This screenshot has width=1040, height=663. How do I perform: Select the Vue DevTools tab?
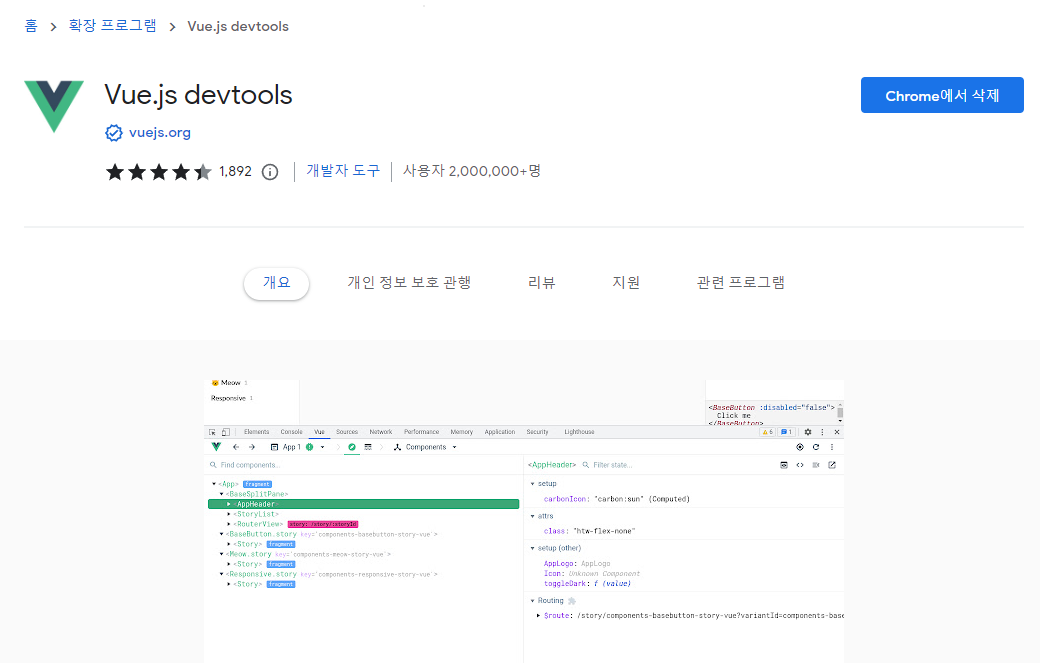(319, 432)
